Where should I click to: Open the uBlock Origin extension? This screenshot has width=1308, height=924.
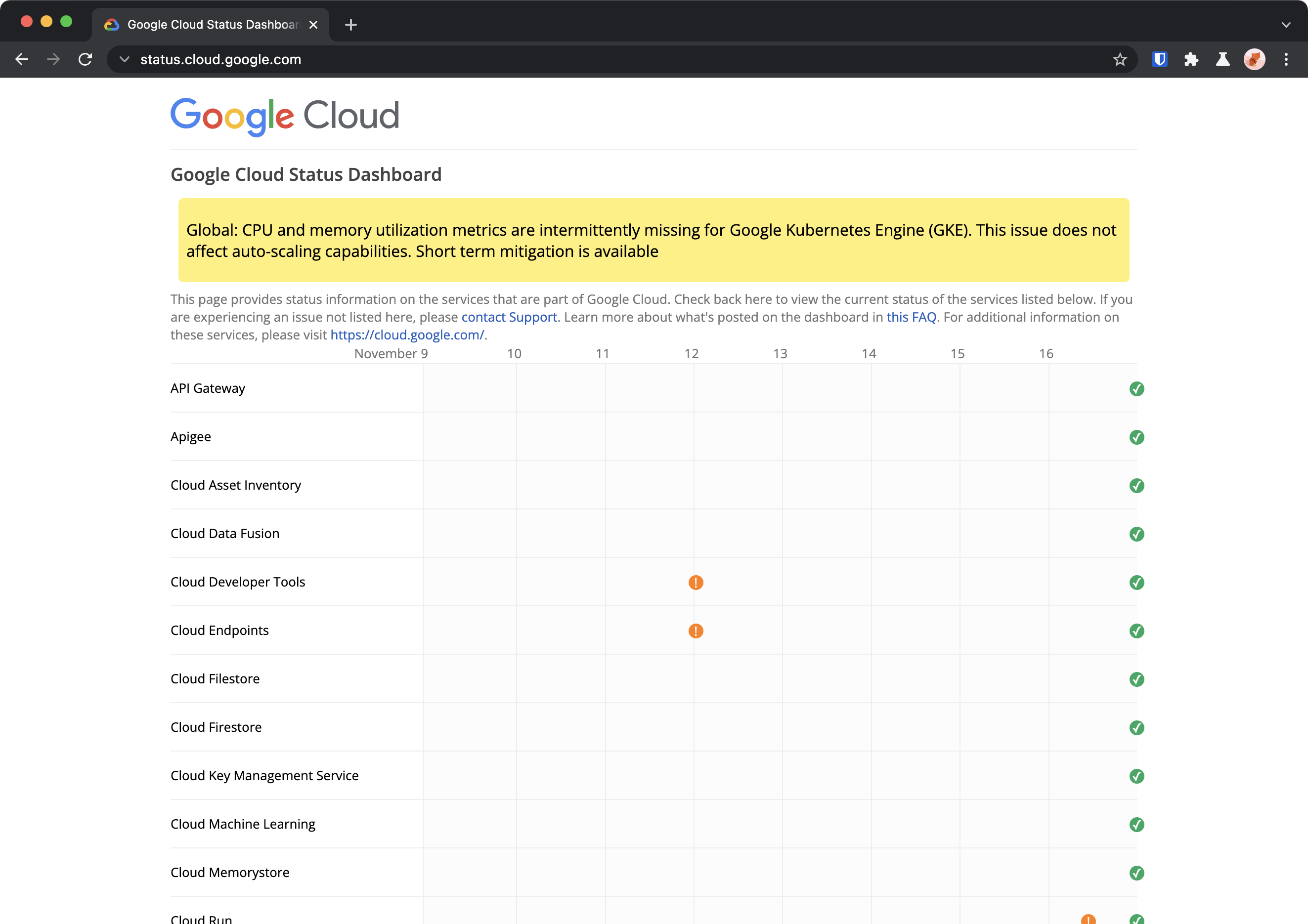1159,59
